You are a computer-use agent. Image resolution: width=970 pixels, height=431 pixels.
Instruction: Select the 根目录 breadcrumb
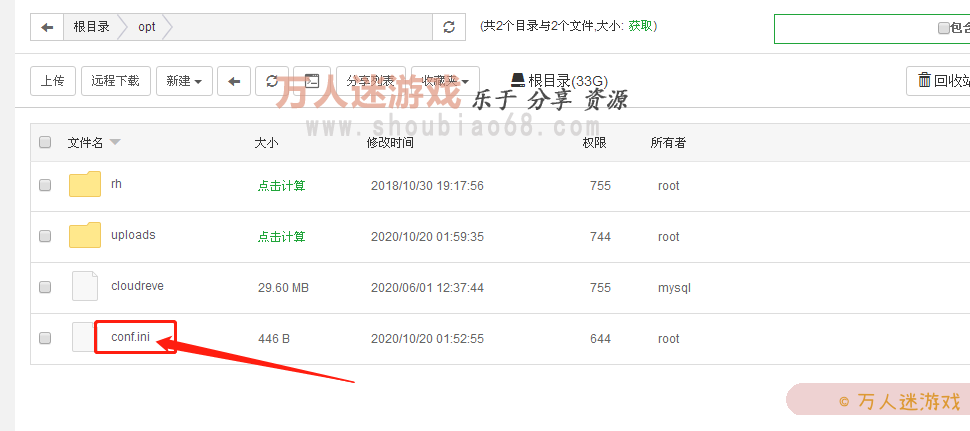[x=92, y=27]
